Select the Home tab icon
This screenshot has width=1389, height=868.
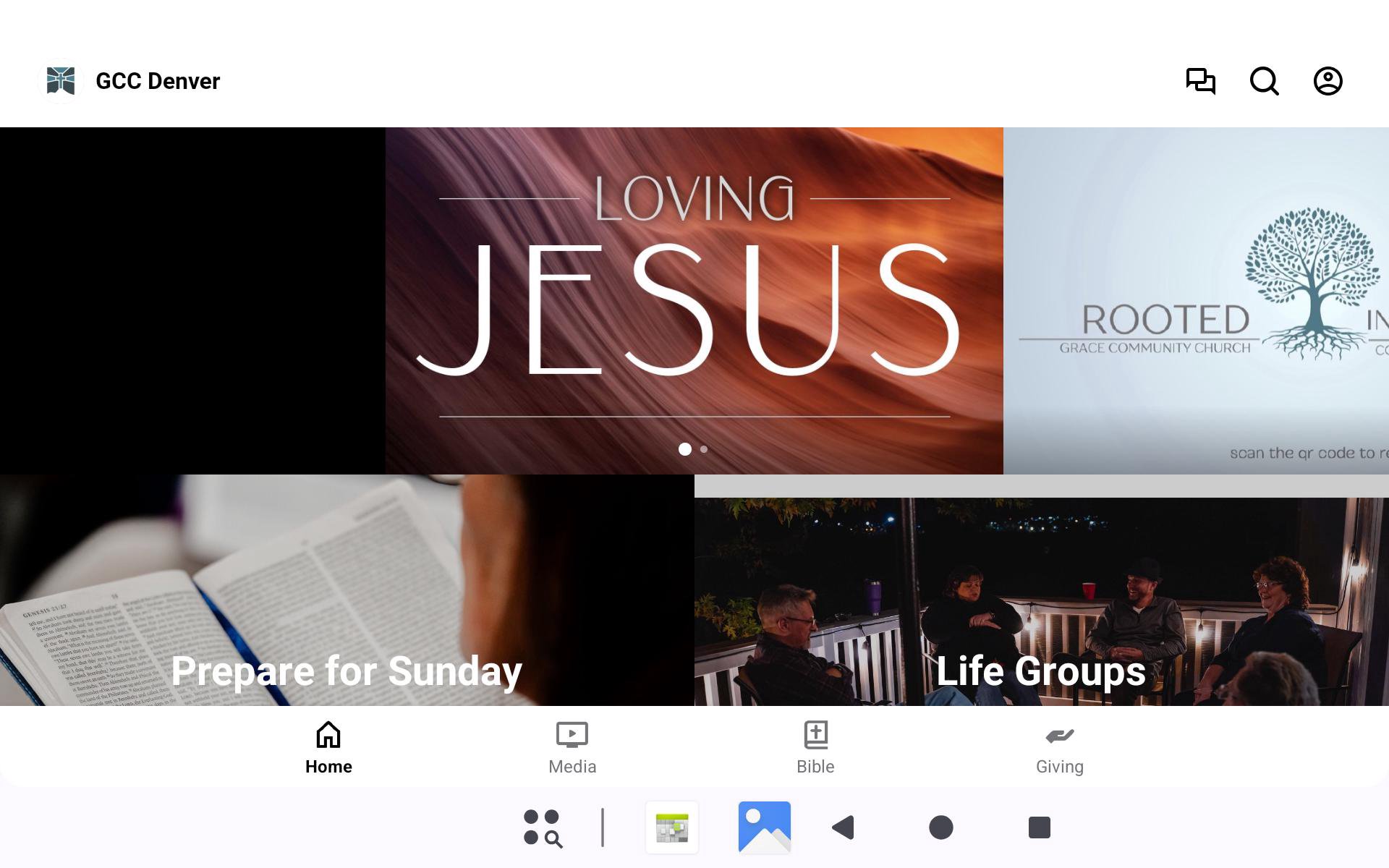point(328,735)
